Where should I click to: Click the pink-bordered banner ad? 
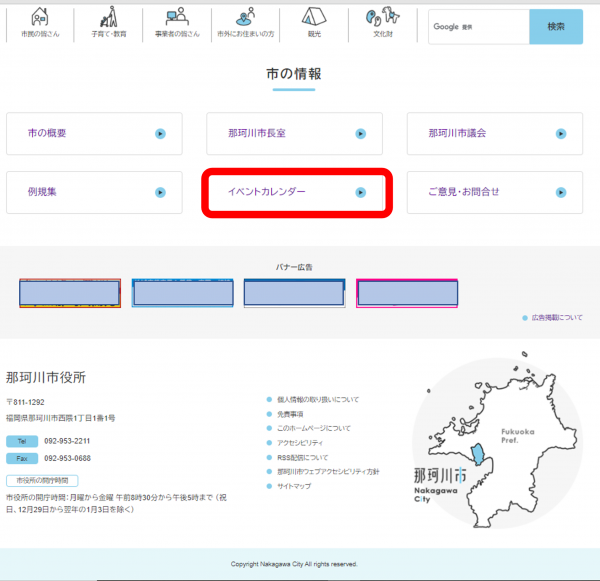click(407, 293)
